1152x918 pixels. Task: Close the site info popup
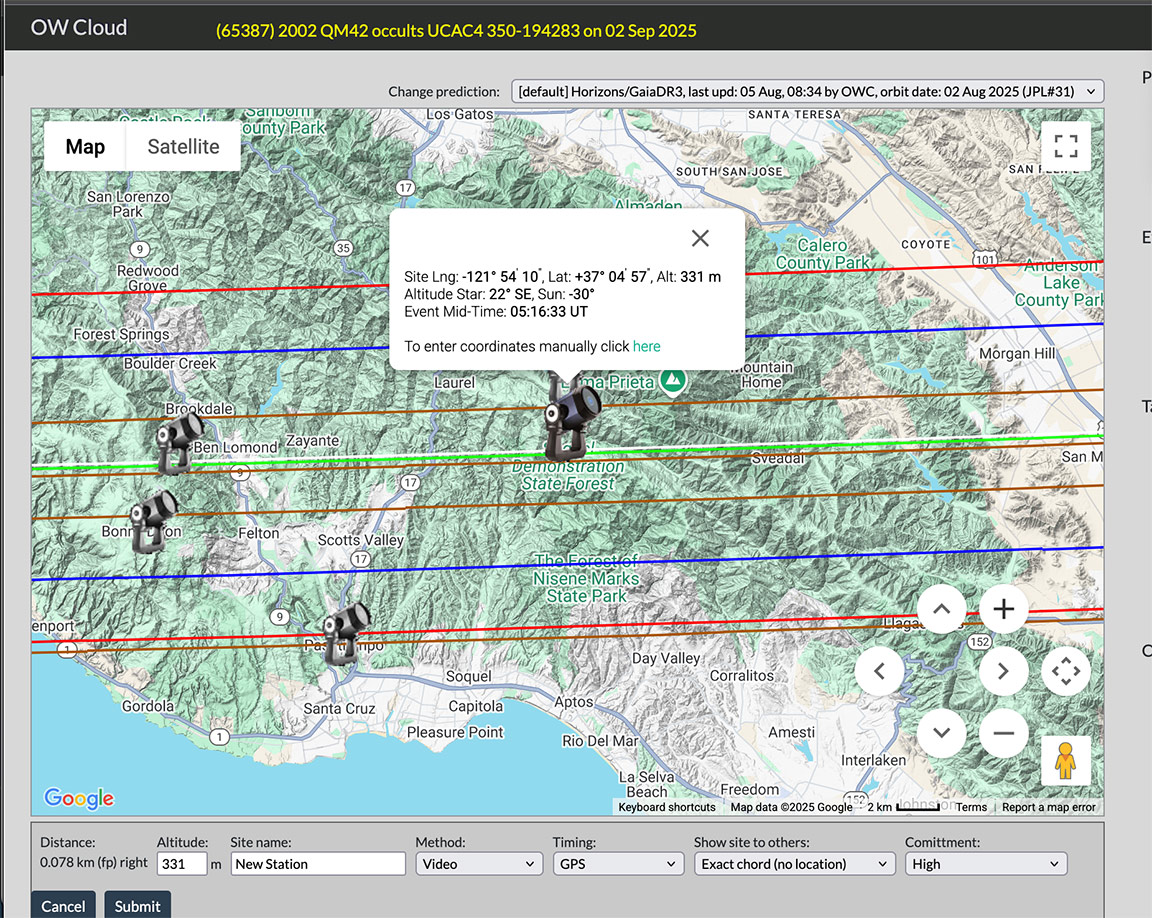[x=700, y=238]
